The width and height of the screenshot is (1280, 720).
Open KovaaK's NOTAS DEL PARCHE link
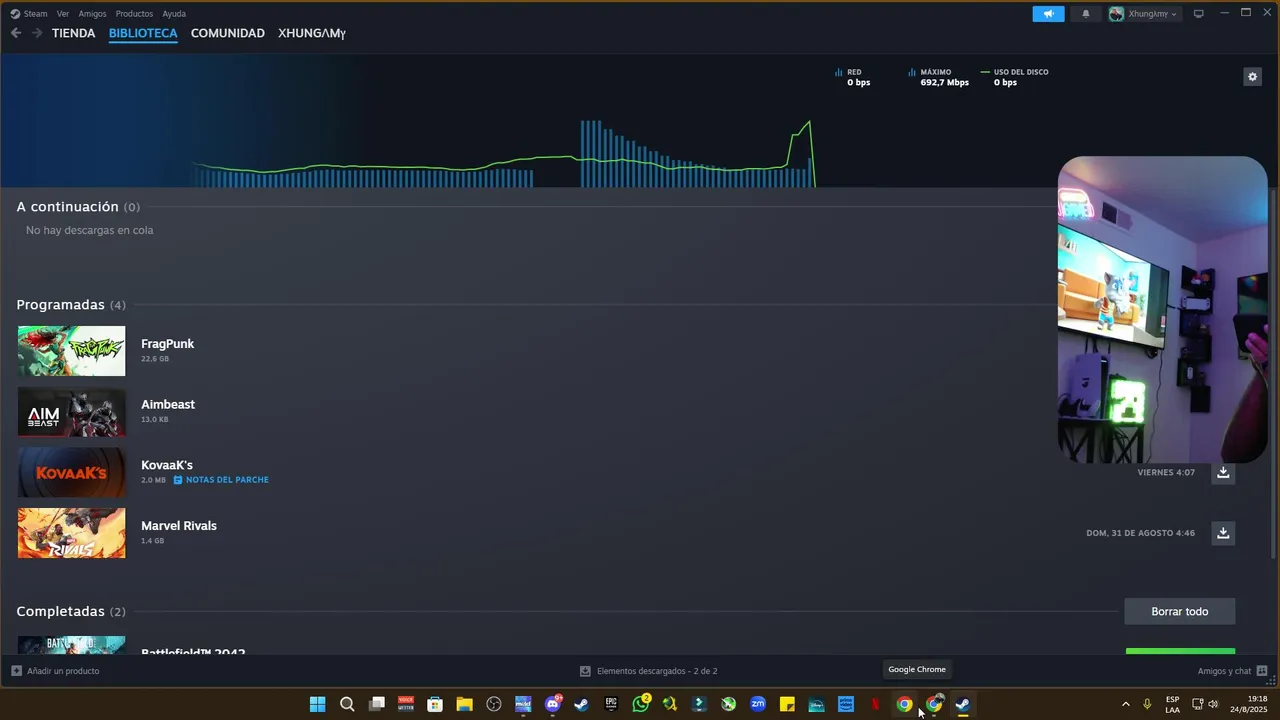point(221,480)
